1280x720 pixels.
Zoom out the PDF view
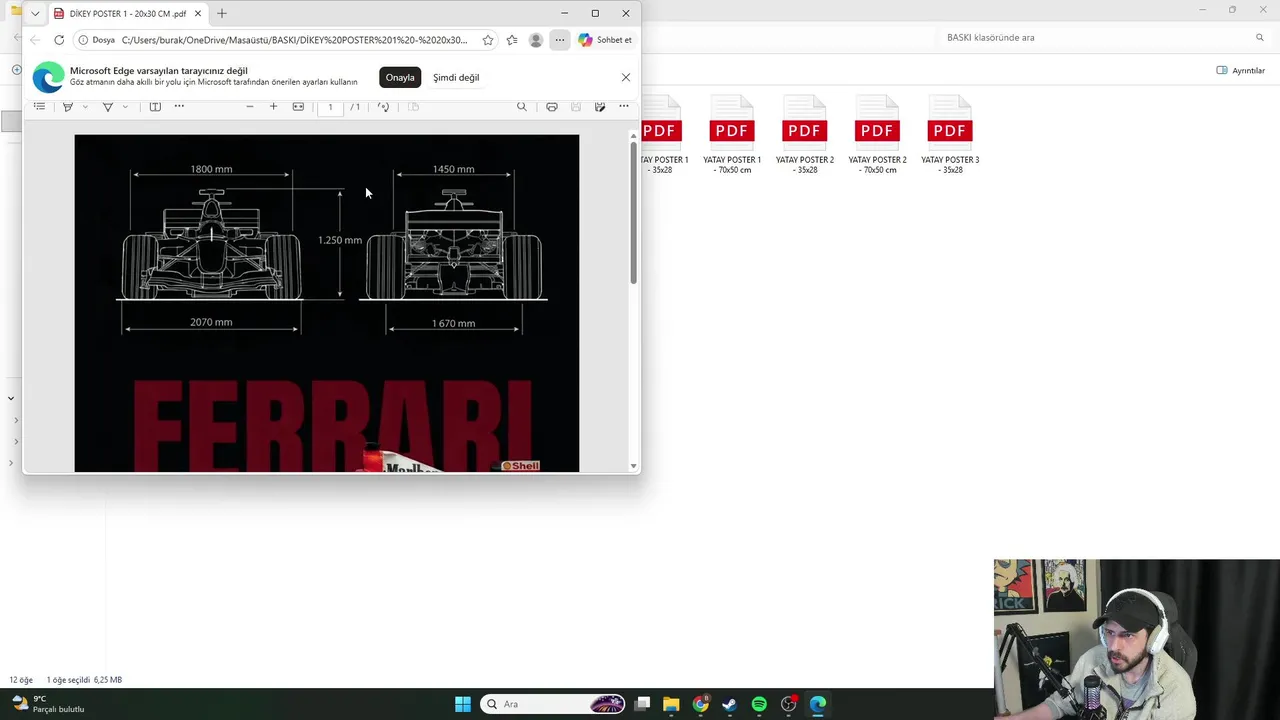pos(250,106)
